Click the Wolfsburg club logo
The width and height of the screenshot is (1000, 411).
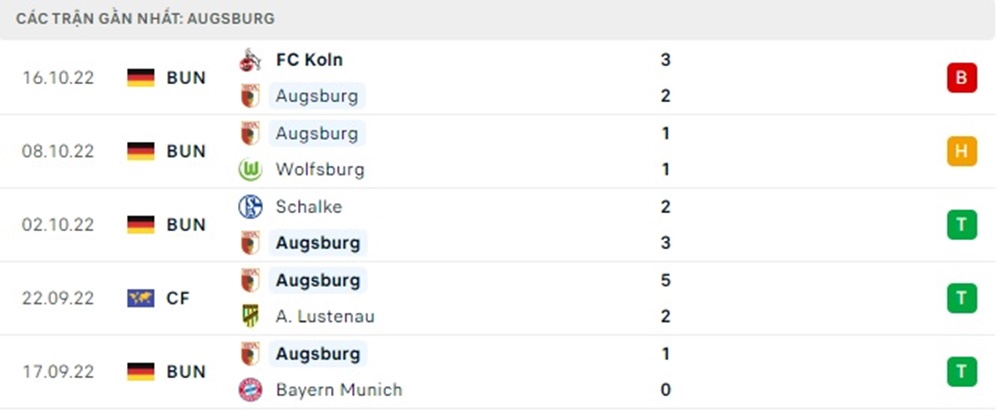pyautogui.click(x=249, y=170)
